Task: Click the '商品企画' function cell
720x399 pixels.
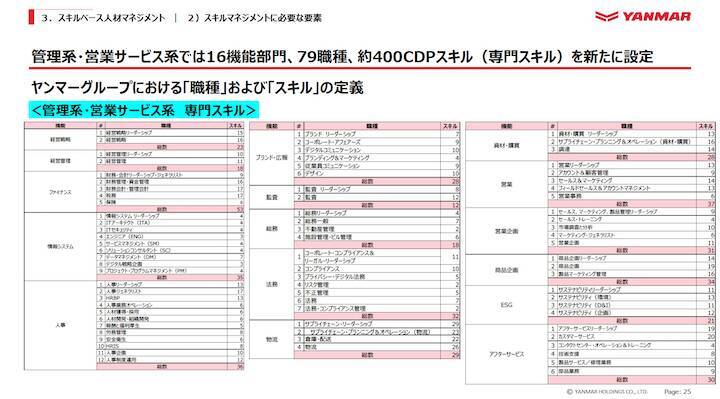Action: click(x=506, y=270)
